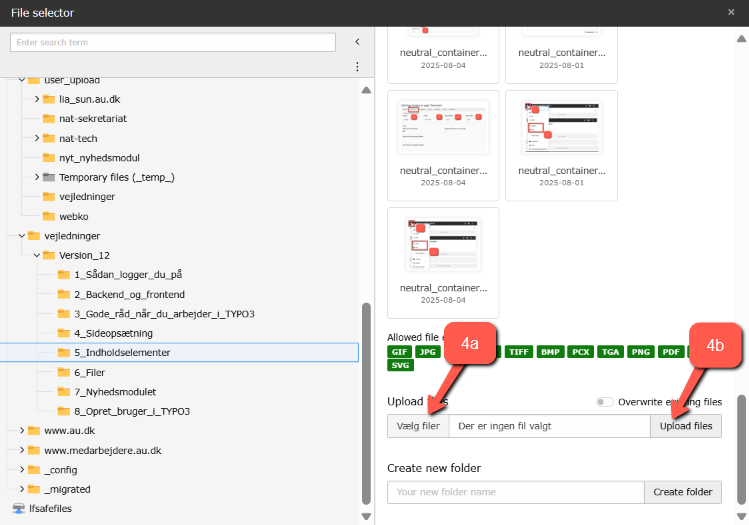
Task: Select the 5_Indholdselementer folder
Action: tap(124, 353)
